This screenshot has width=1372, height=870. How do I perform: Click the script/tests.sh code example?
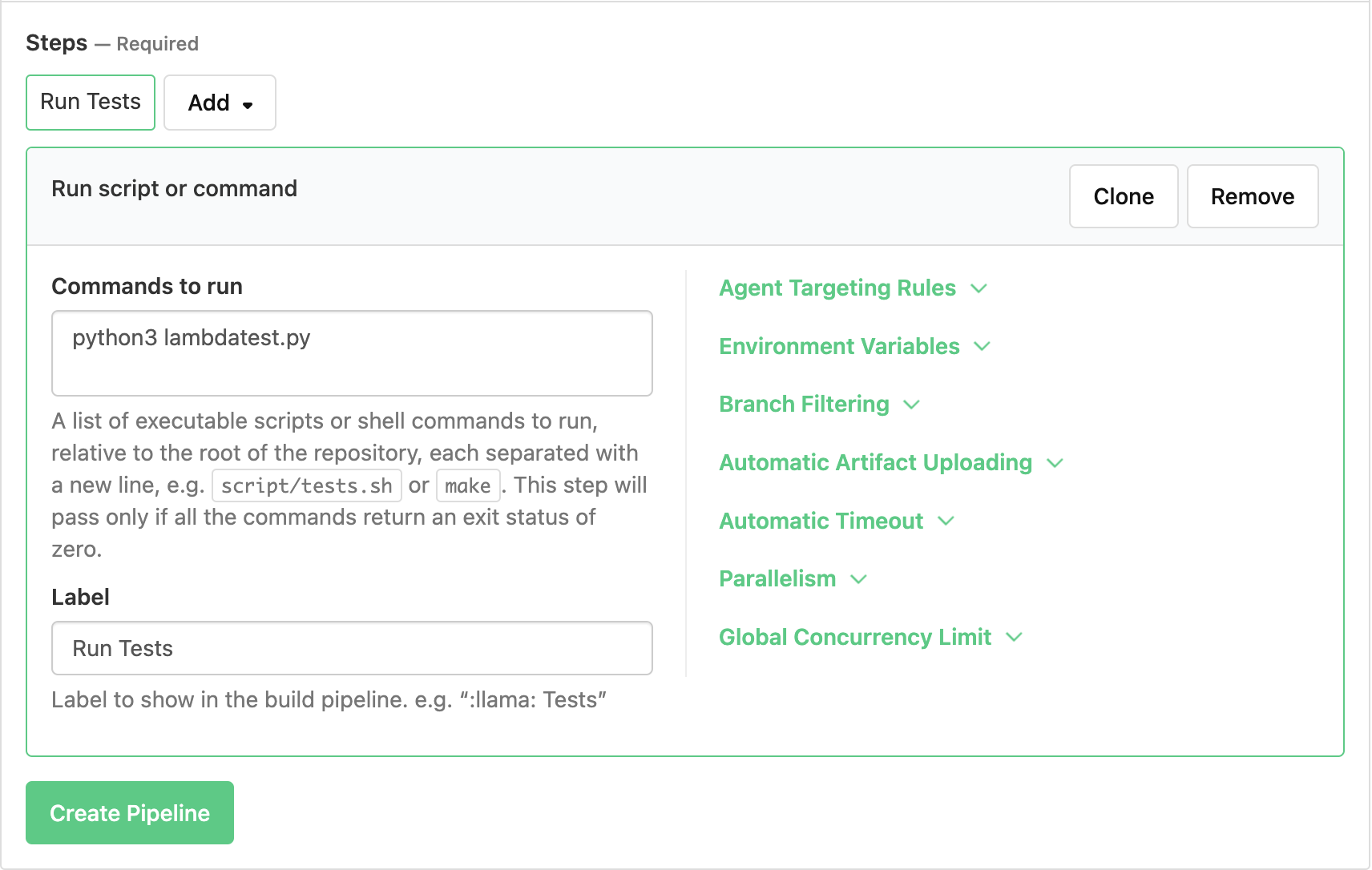pos(306,486)
